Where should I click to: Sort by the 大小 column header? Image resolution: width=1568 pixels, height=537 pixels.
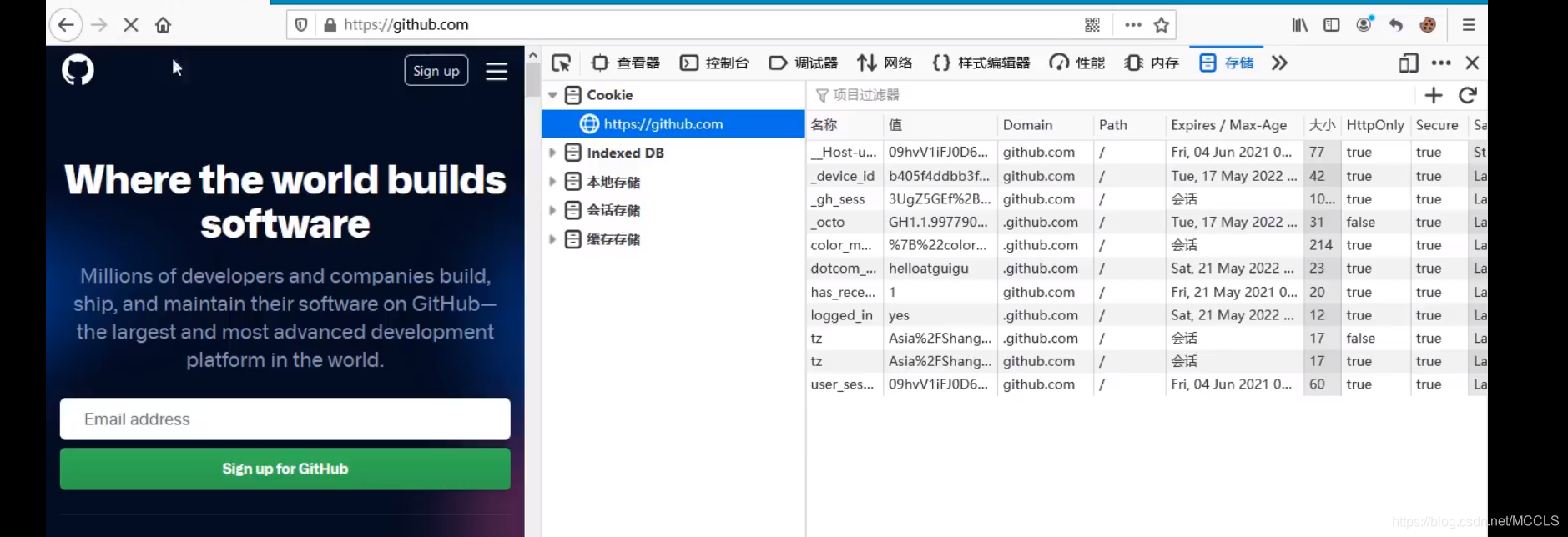[1323, 125]
